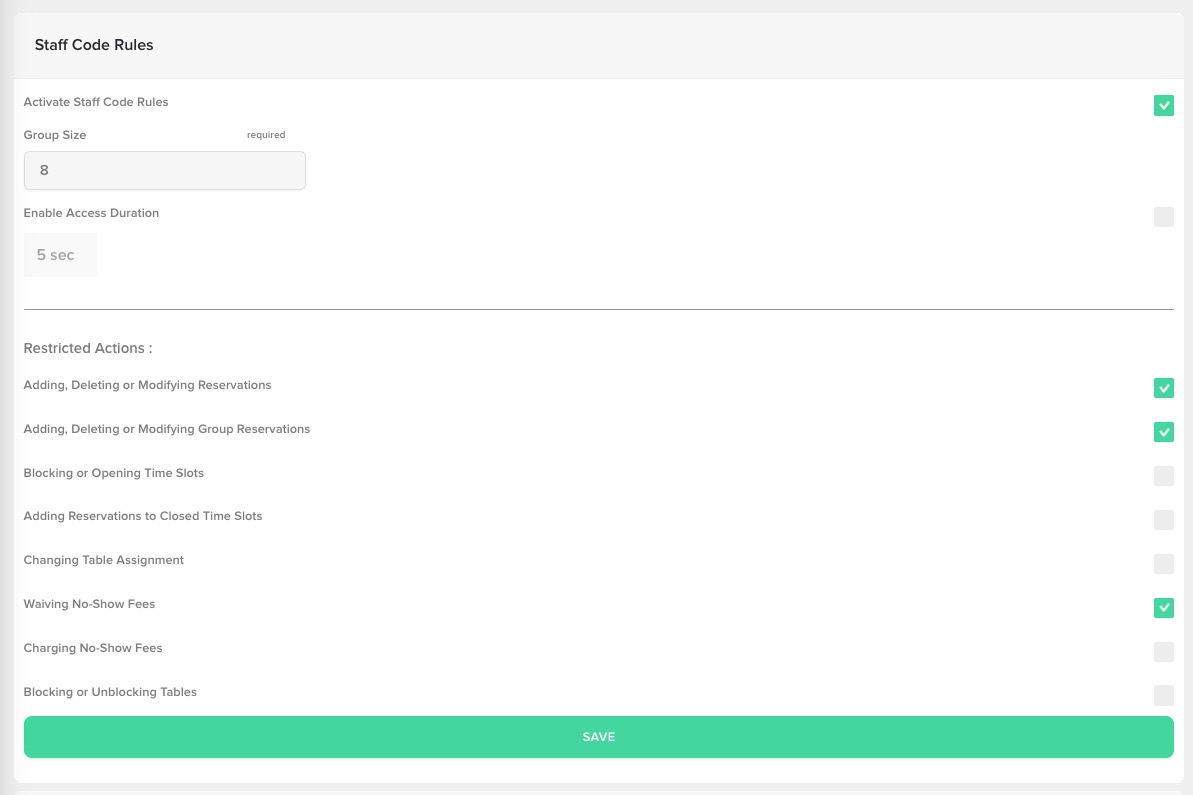Focus the Group Size input field
This screenshot has width=1193, height=795.
(164, 170)
